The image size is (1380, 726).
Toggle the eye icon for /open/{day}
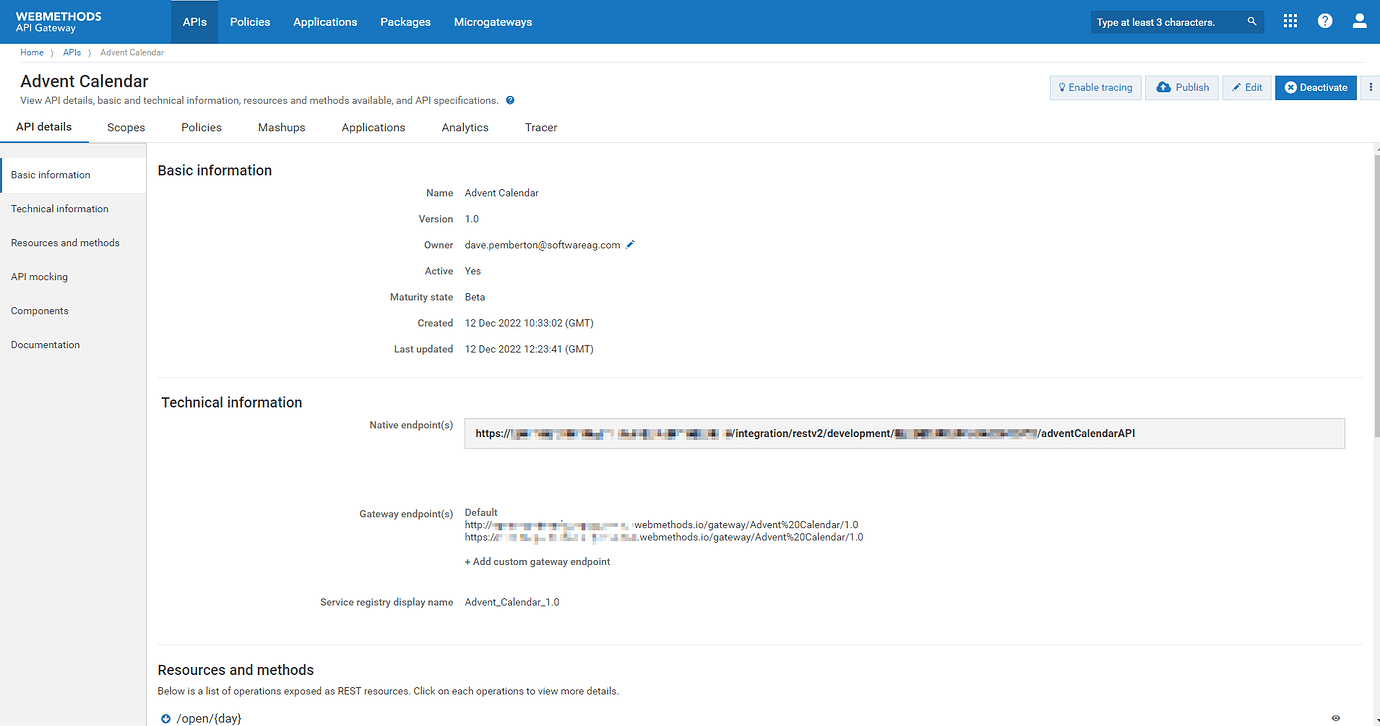coord(1336,718)
